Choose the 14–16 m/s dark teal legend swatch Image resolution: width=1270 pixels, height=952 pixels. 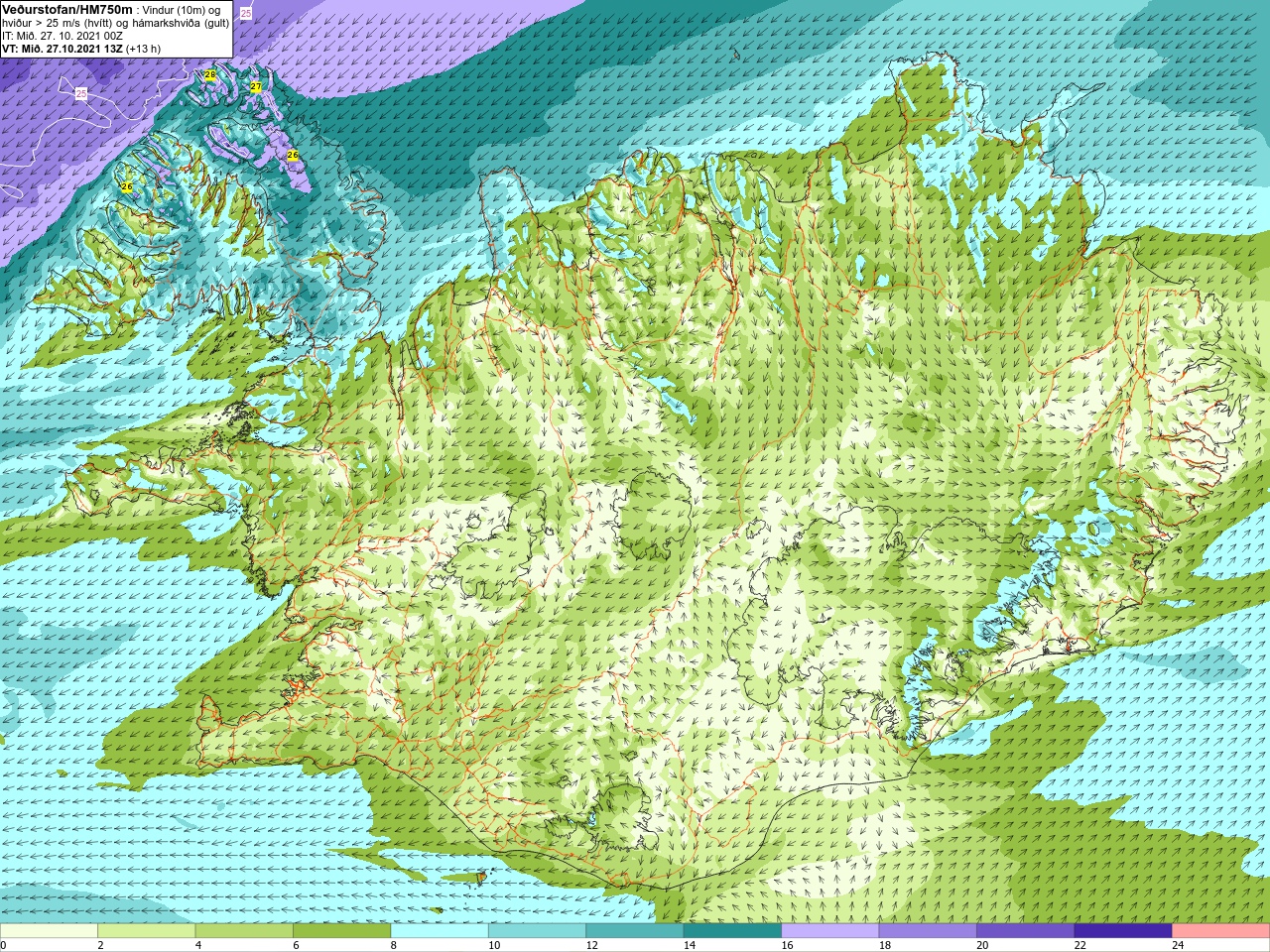click(732, 931)
